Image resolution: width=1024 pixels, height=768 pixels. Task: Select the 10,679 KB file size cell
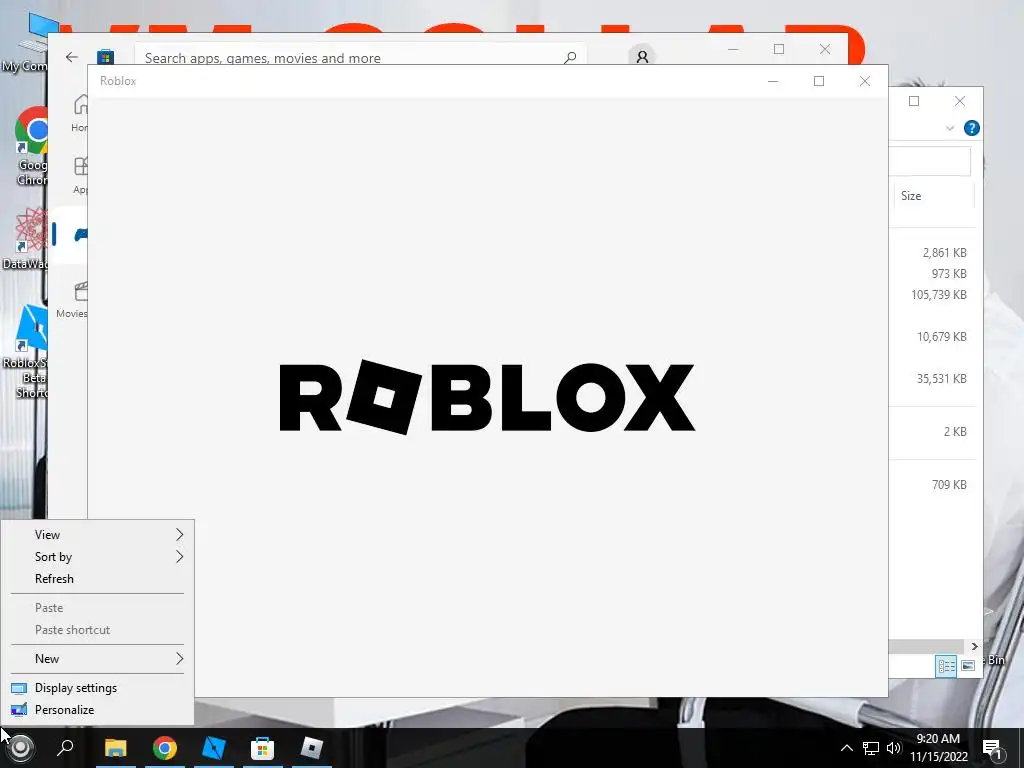pos(942,337)
